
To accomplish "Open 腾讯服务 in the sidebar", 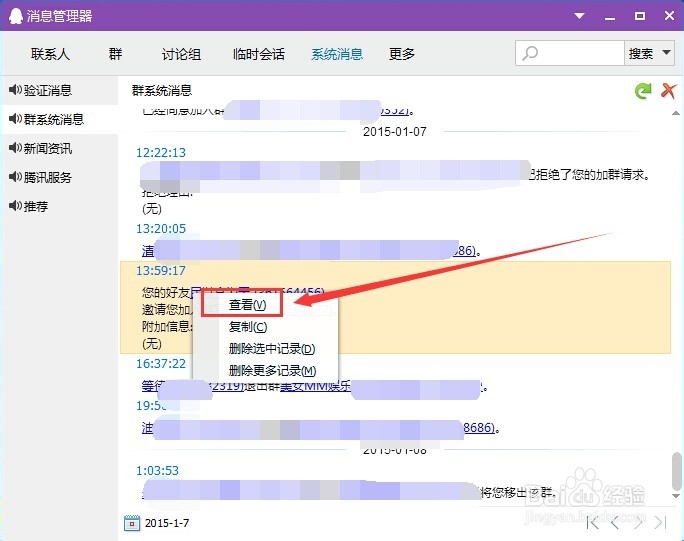I will 59,177.
